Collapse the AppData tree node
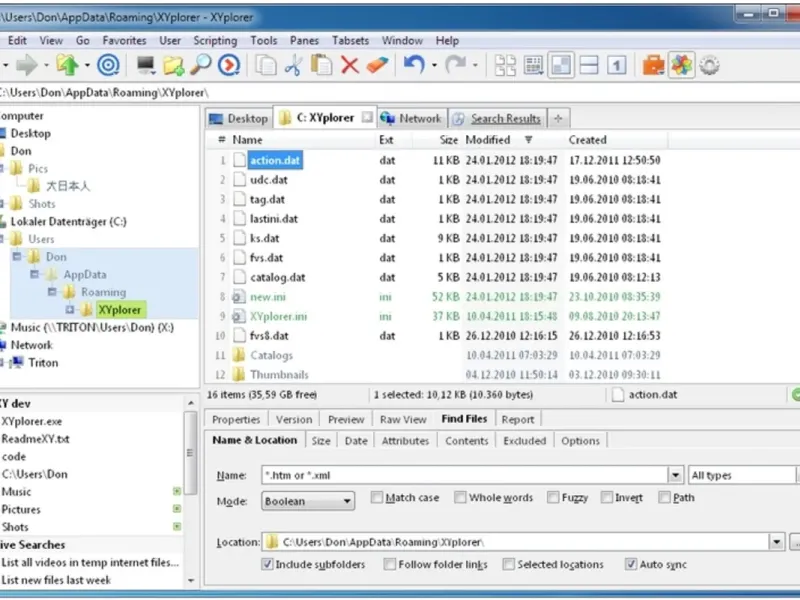The image size is (800, 600). [34, 274]
